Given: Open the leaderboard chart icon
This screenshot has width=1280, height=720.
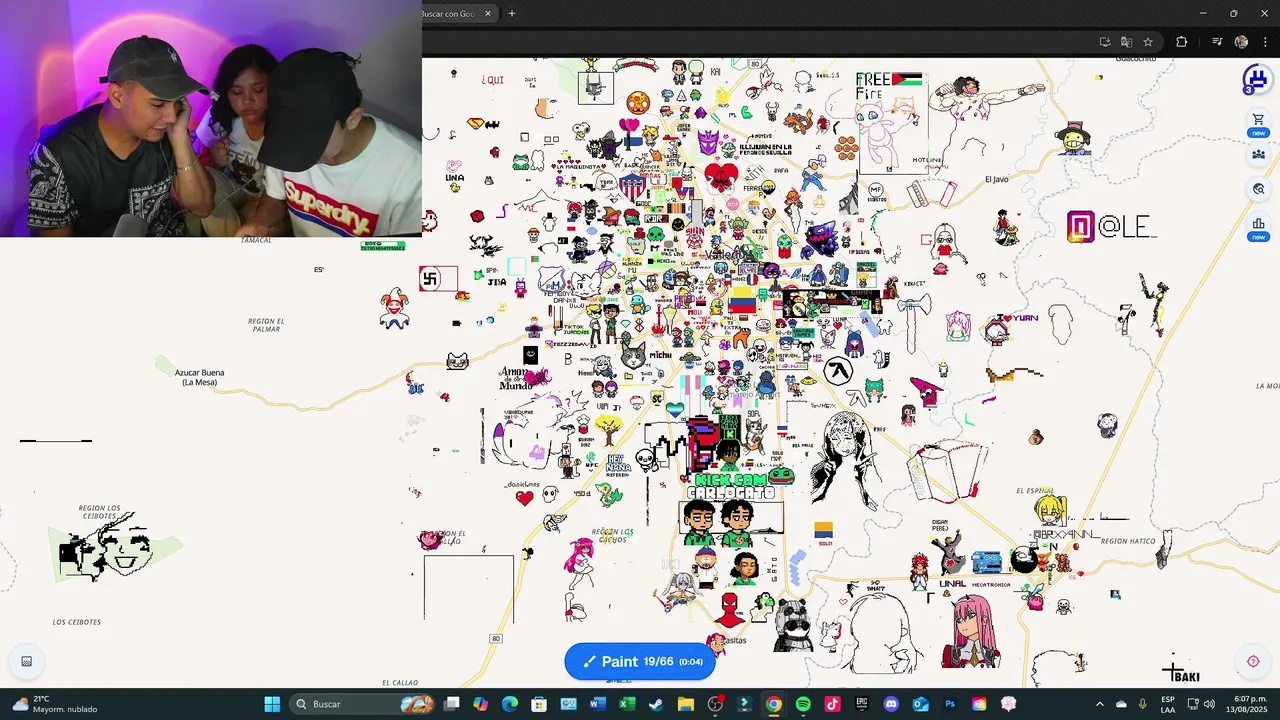Looking at the screenshot, I should point(1258,225).
